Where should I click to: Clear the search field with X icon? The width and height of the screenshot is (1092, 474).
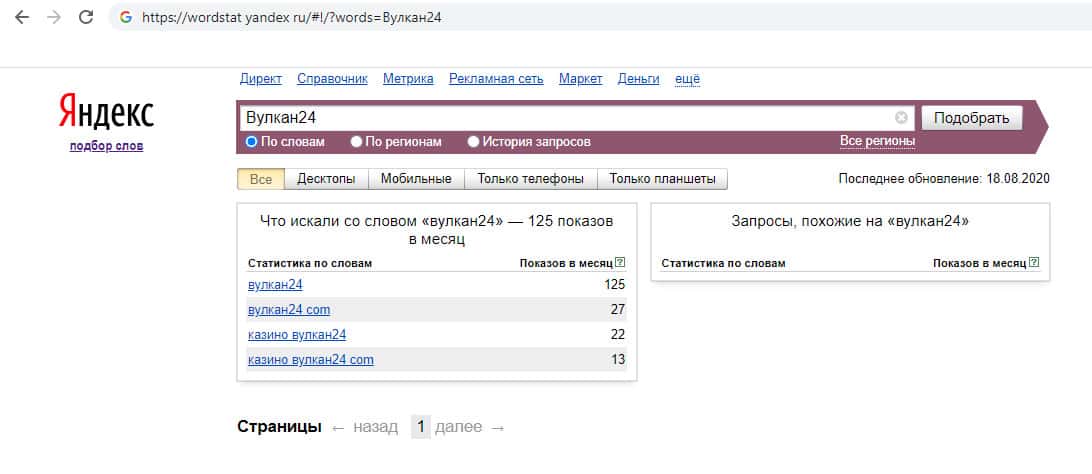tap(901, 118)
